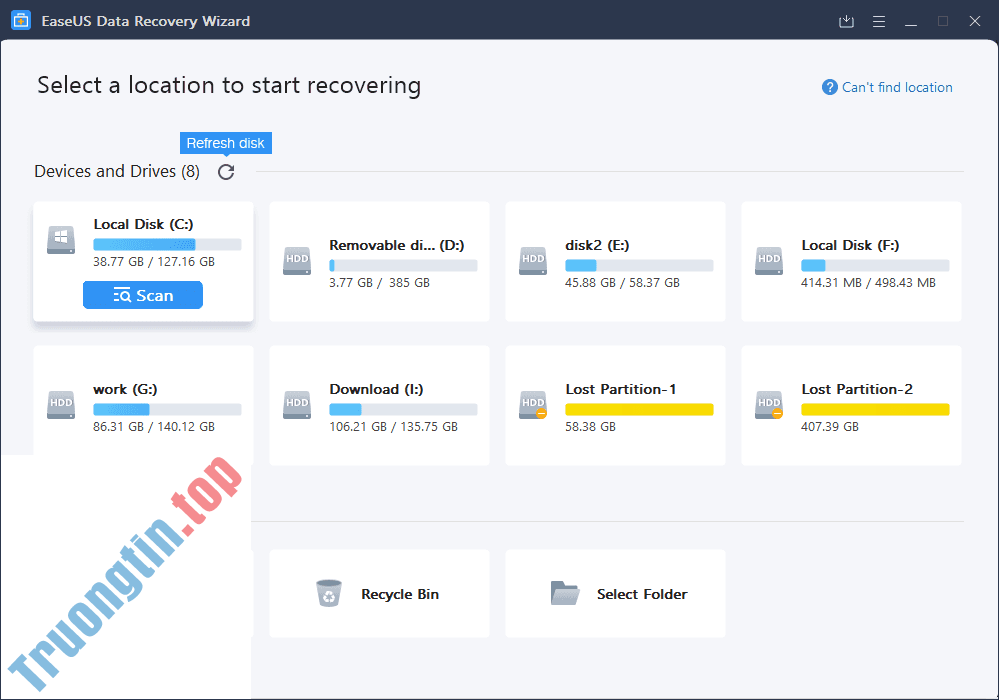Click the Refresh disk icon
This screenshot has width=999, height=700.
coord(226,172)
